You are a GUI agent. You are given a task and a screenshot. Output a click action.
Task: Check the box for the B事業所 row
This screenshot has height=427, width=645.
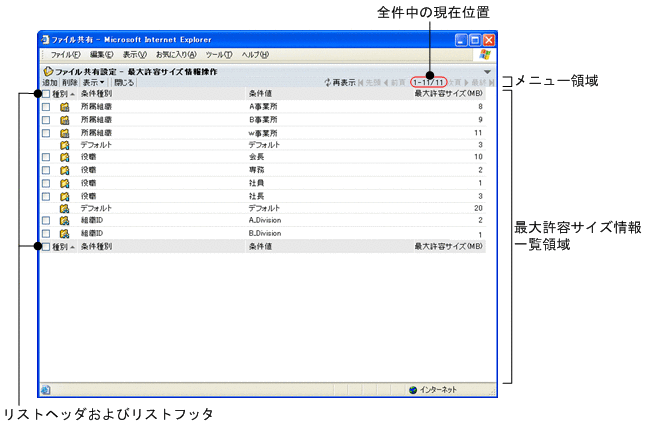[46, 119]
